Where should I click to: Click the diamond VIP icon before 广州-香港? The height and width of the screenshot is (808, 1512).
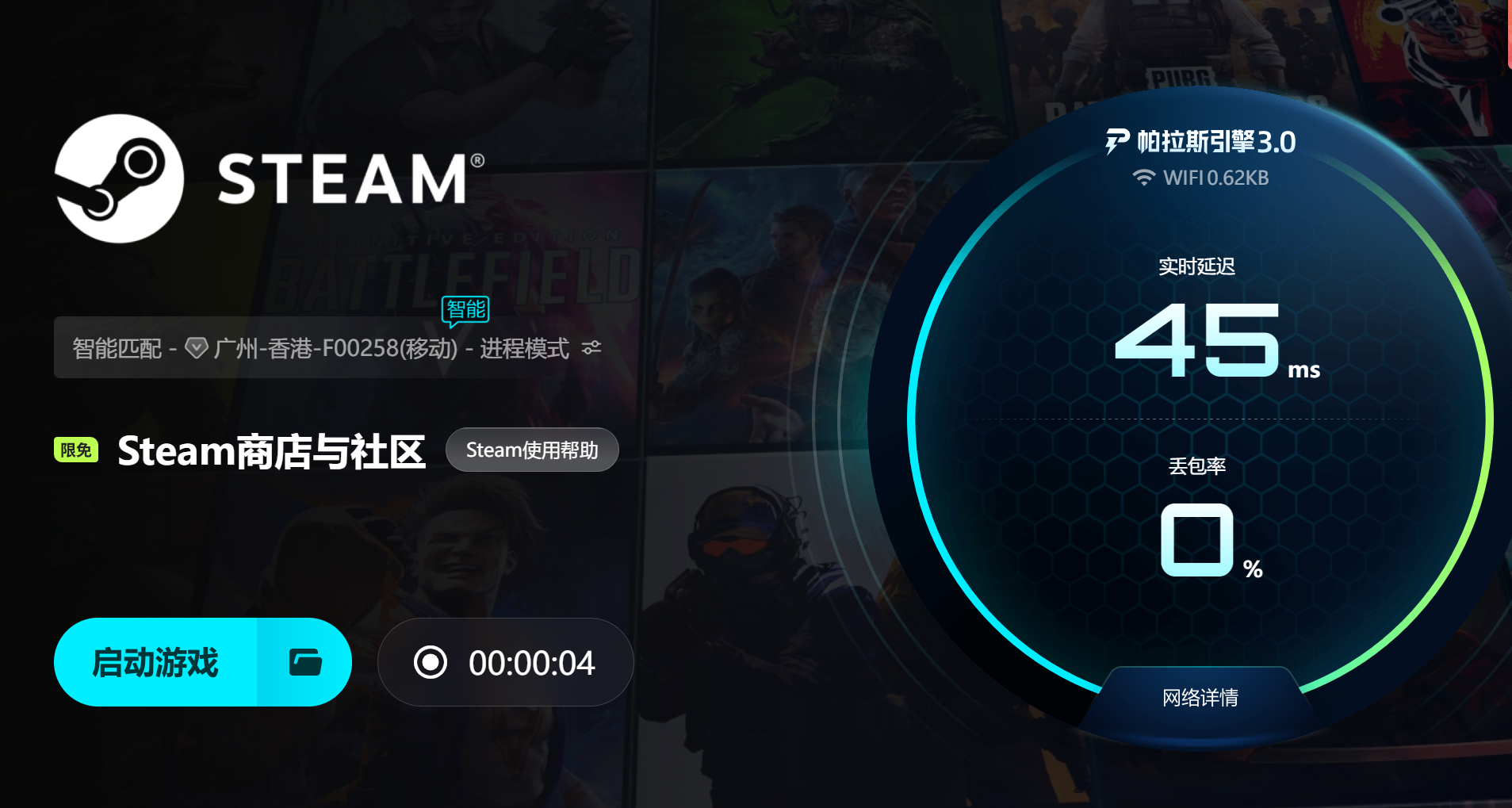point(196,347)
